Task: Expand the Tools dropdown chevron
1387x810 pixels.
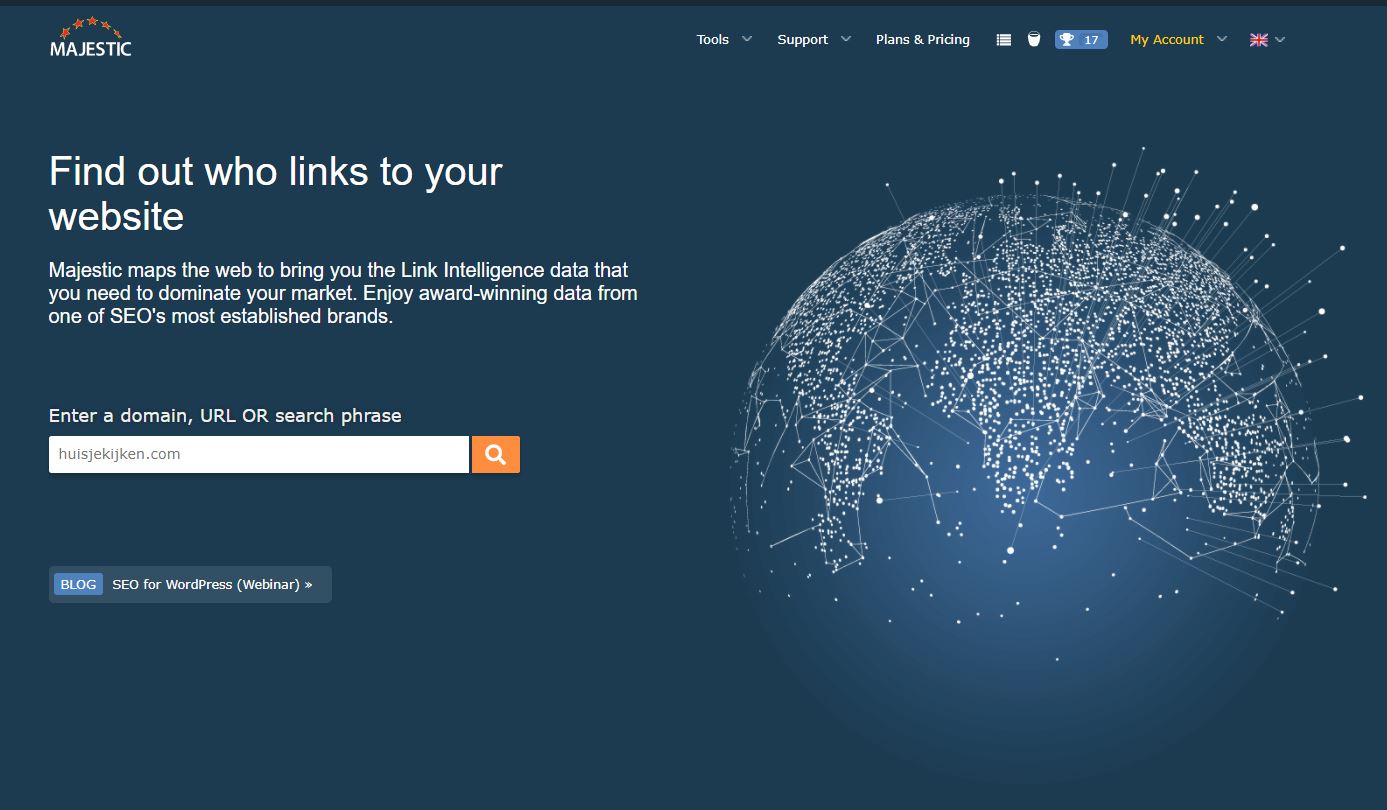Action: tap(746, 40)
